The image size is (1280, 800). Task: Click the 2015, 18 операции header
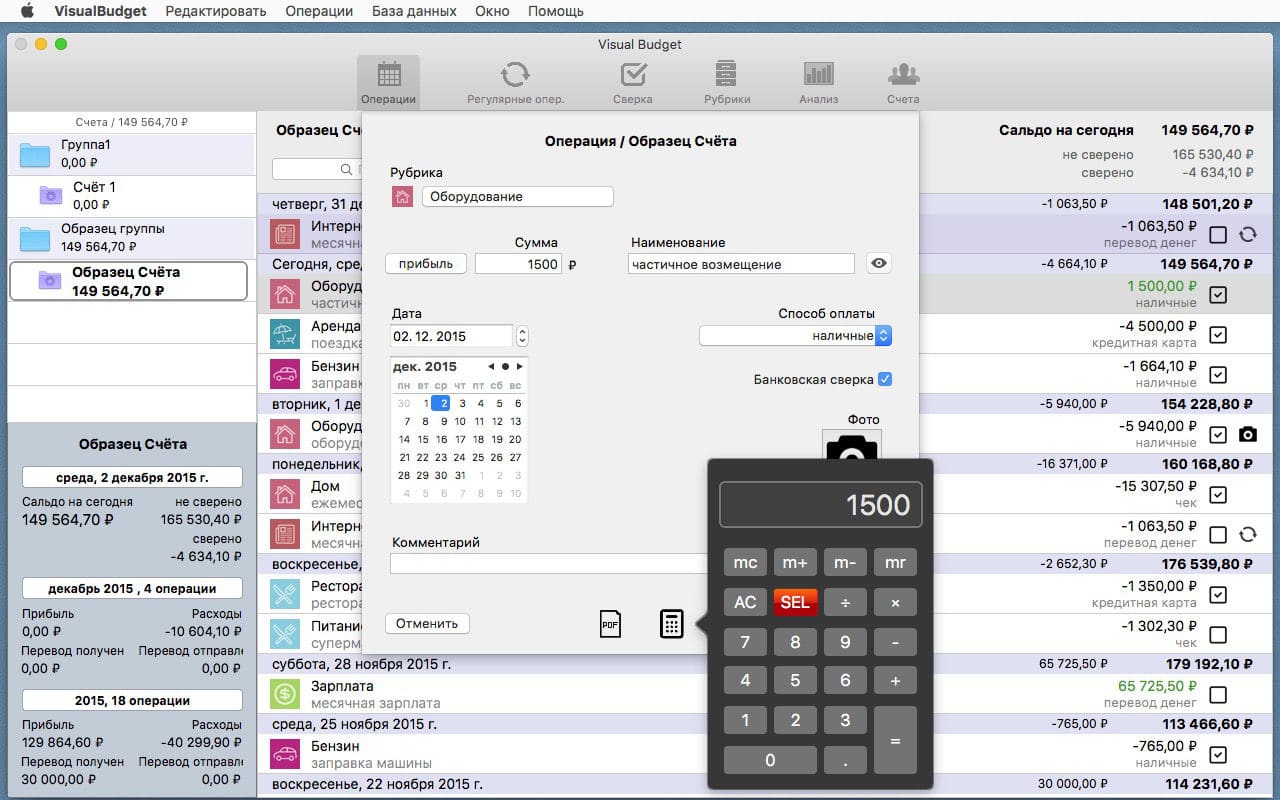click(132, 700)
